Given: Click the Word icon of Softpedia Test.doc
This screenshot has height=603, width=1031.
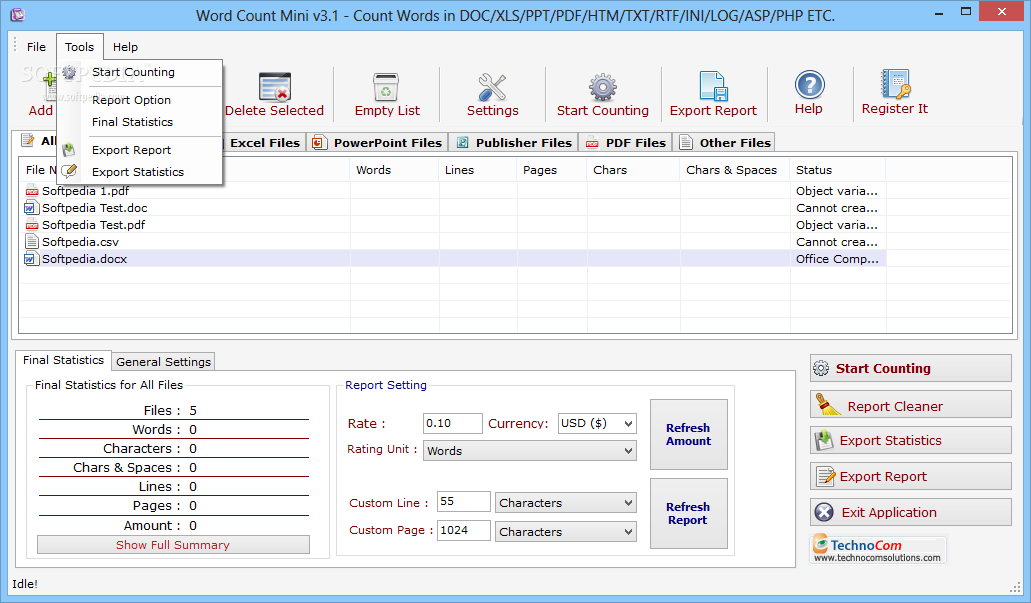Looking at the screenshot, I should (31, 208).
